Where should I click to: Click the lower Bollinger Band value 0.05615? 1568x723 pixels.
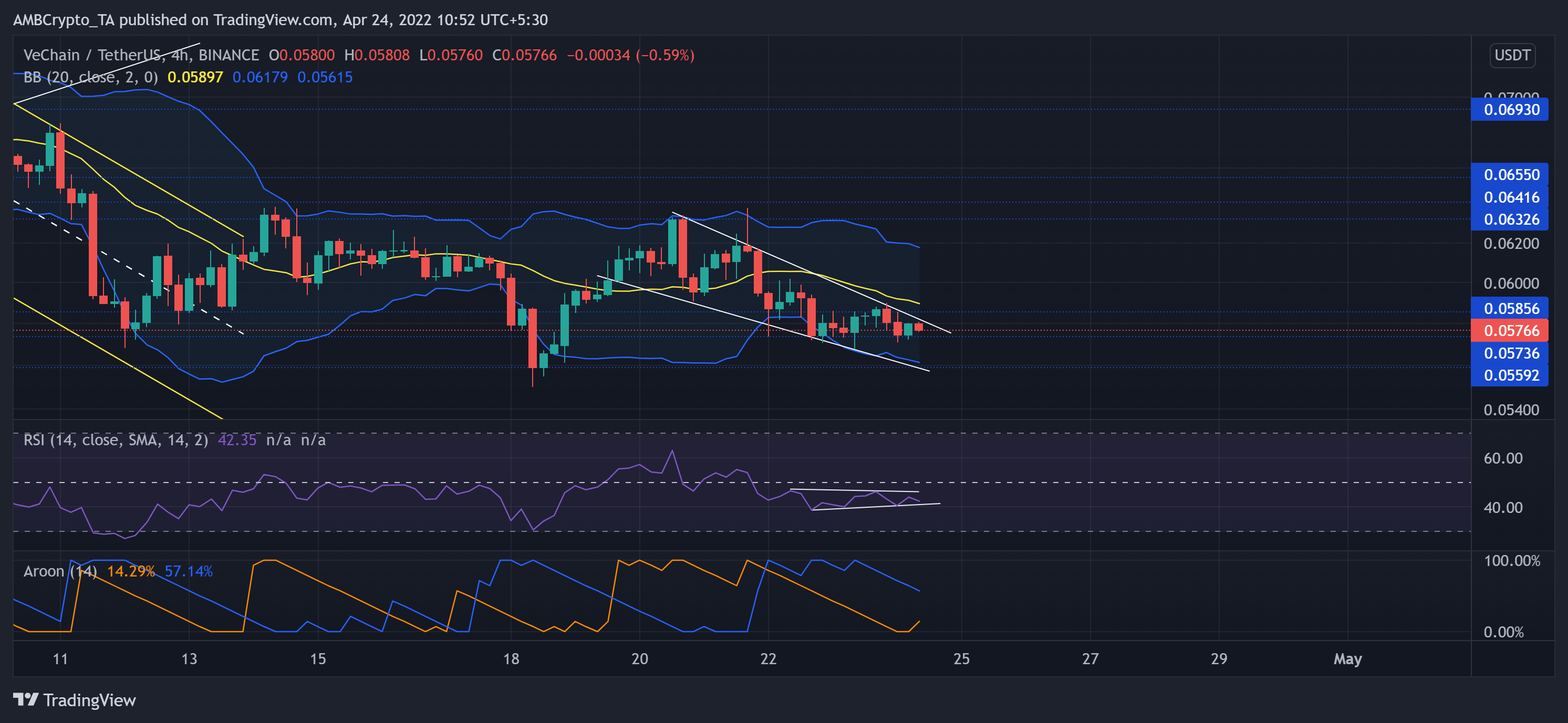325,77
